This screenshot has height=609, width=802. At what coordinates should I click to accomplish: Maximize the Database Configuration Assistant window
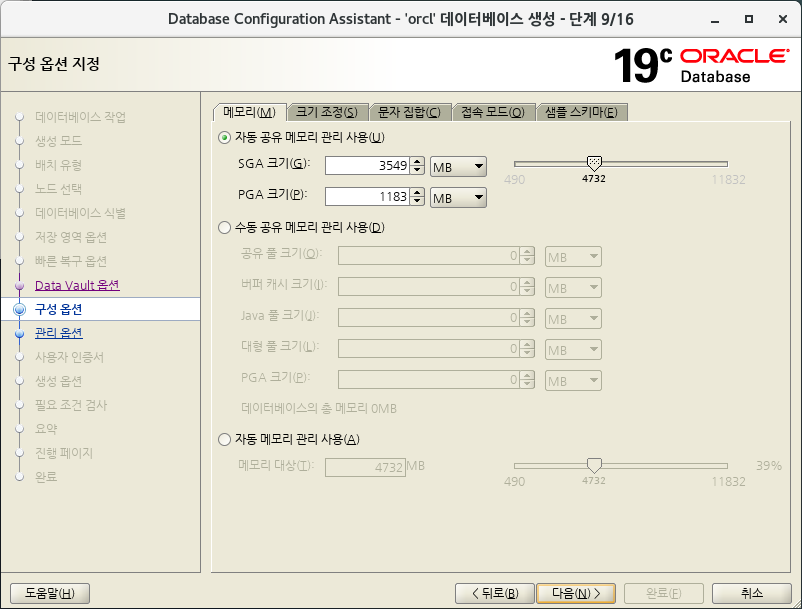(x=749, y=19)
